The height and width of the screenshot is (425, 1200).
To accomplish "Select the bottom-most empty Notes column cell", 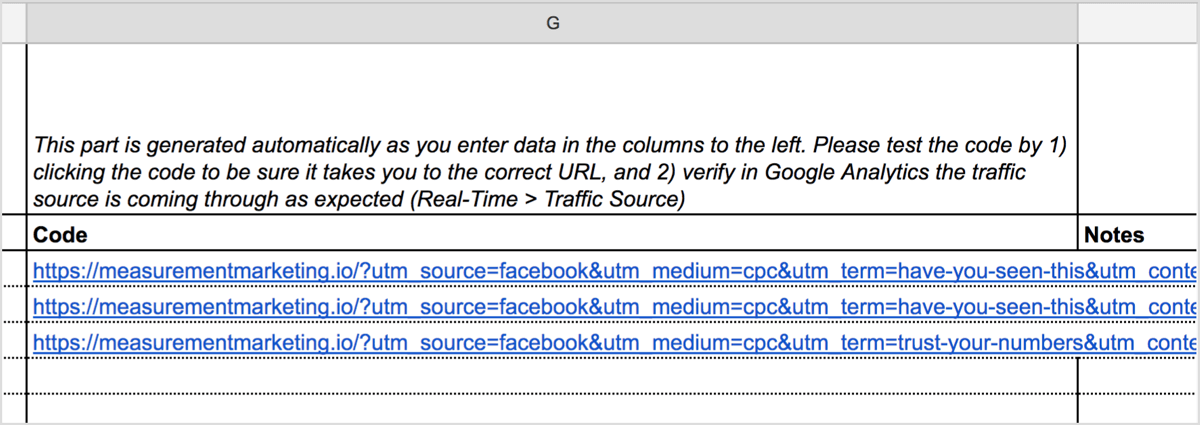I will (x=1137, y=409).
